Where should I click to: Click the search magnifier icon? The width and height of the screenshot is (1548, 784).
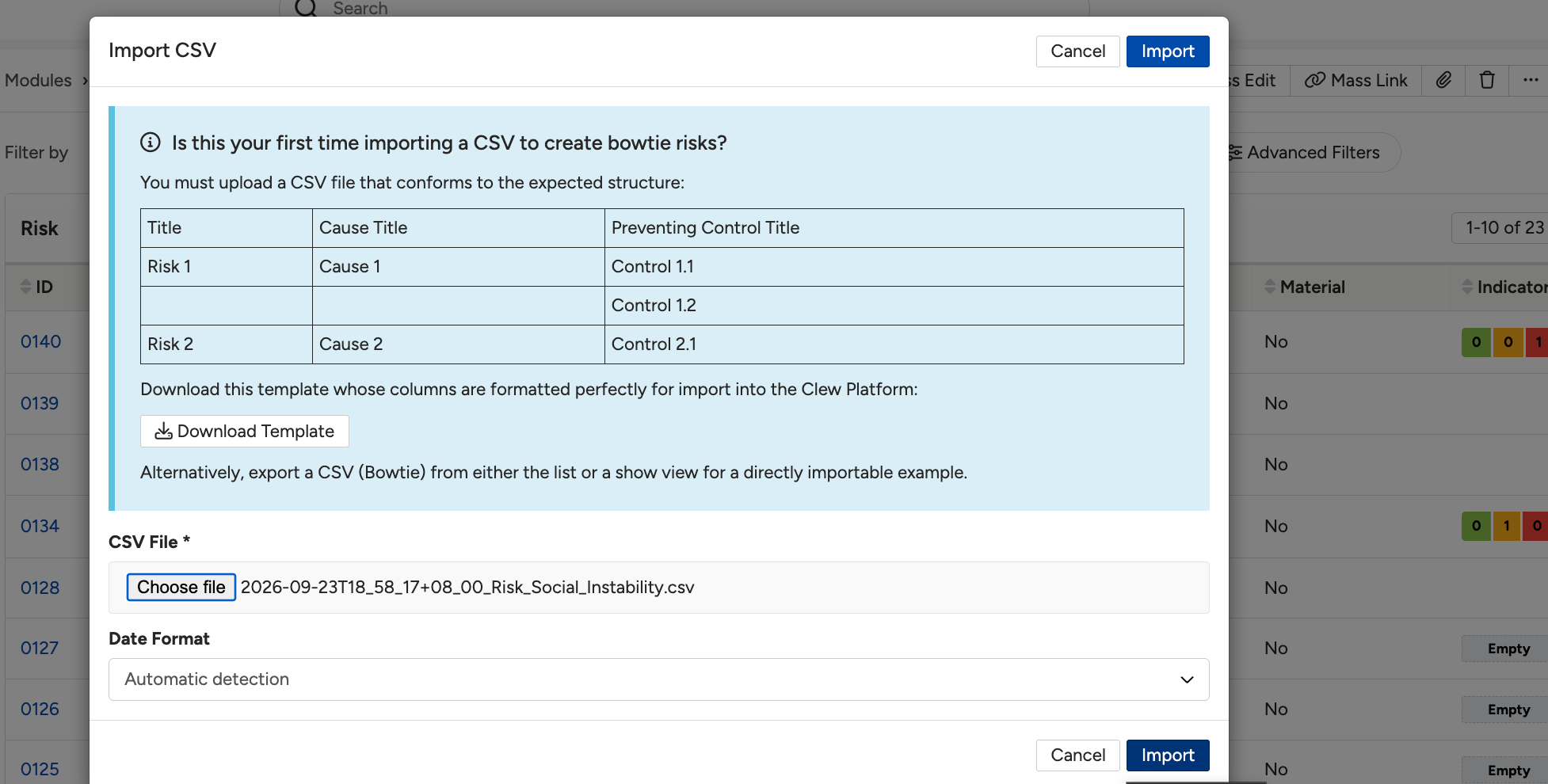coord(305,8)
